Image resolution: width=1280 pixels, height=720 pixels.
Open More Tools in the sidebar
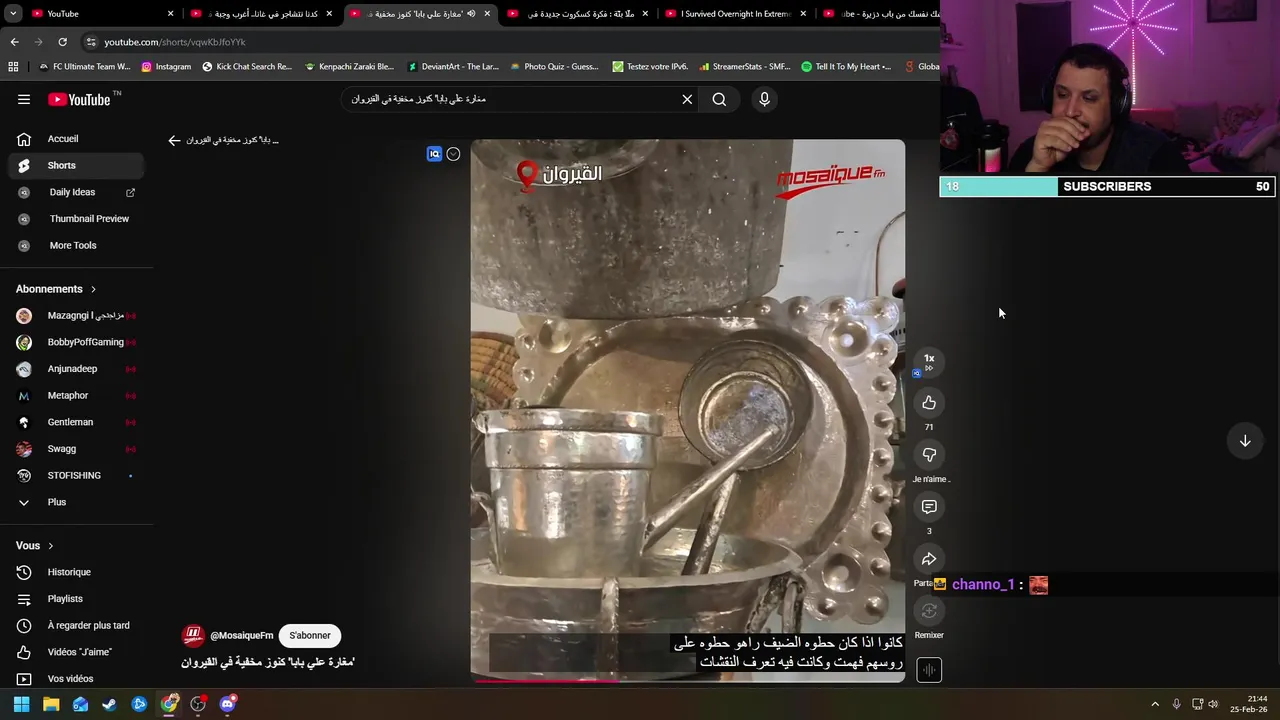pyautogui.click(x=77, y=245)
